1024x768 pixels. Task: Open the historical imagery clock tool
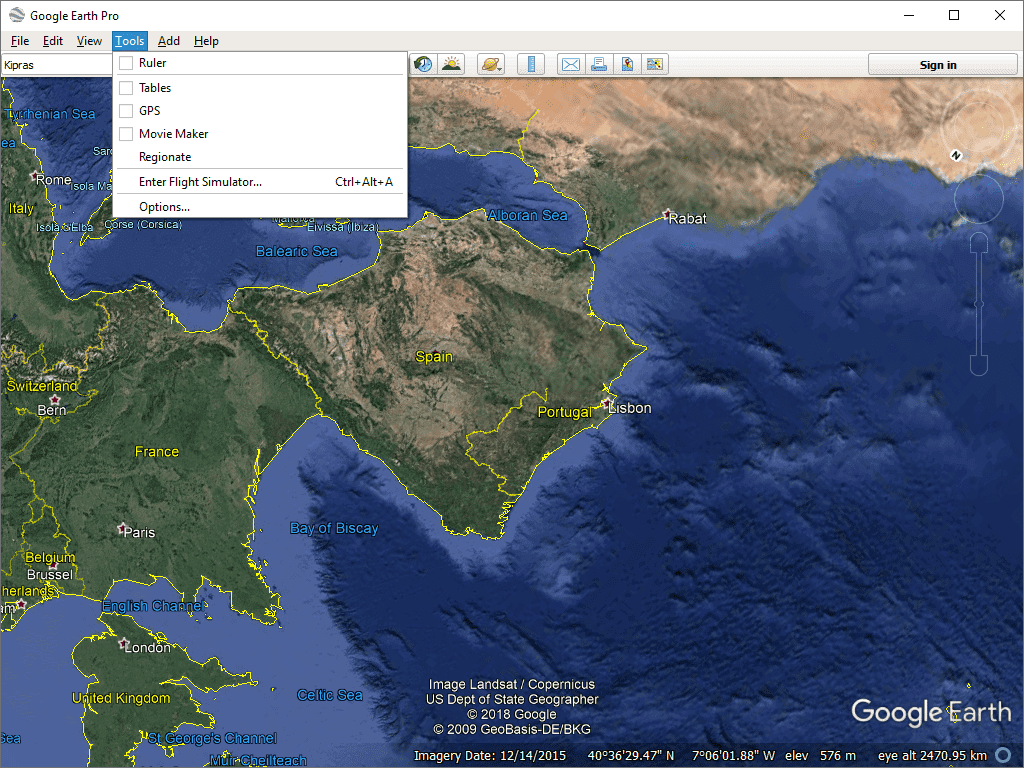pyautogui.click(x=423, y=64)
